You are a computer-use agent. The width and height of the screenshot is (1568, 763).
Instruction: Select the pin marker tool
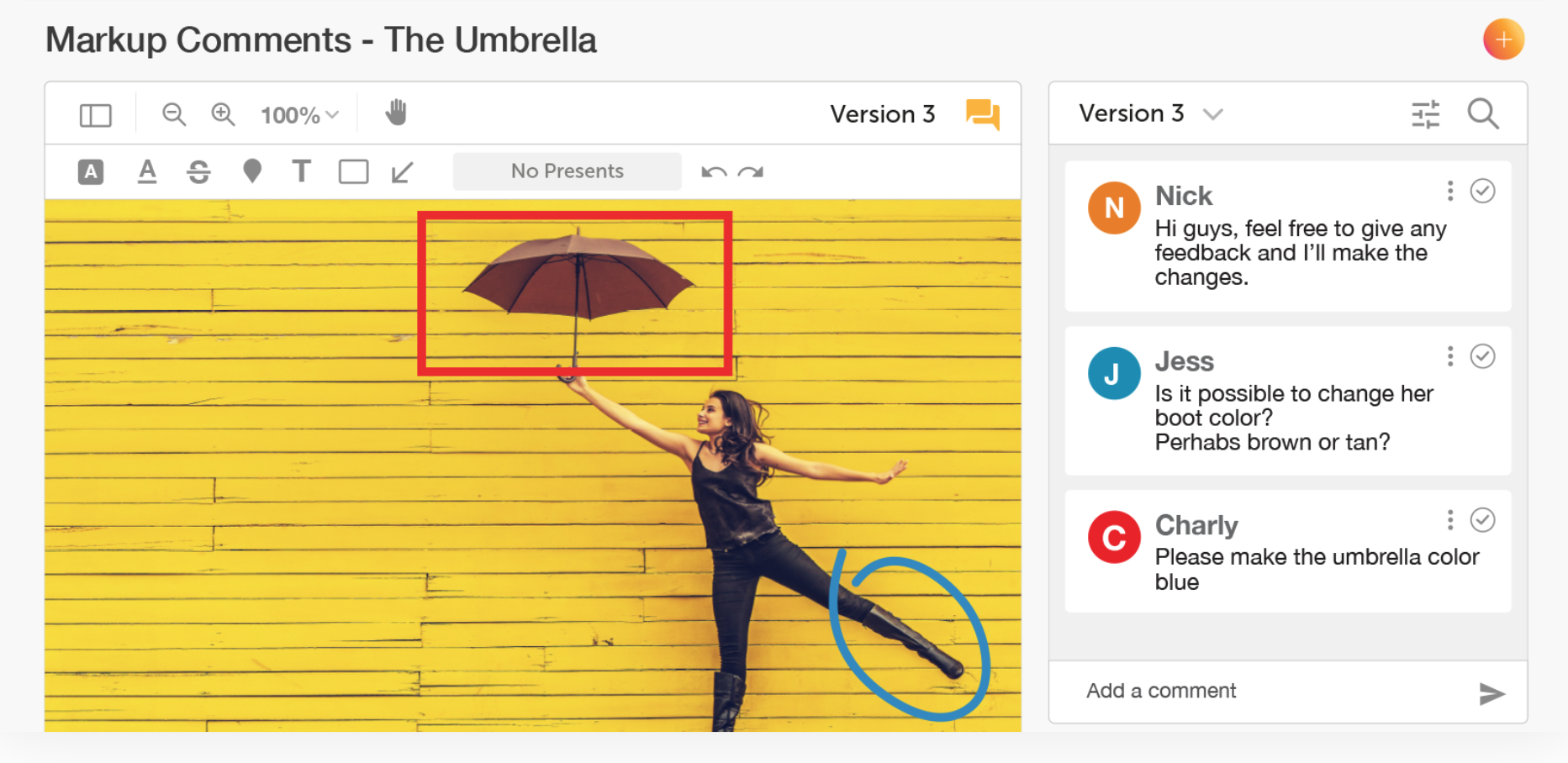pyautogui.click(x=251, y=171)
